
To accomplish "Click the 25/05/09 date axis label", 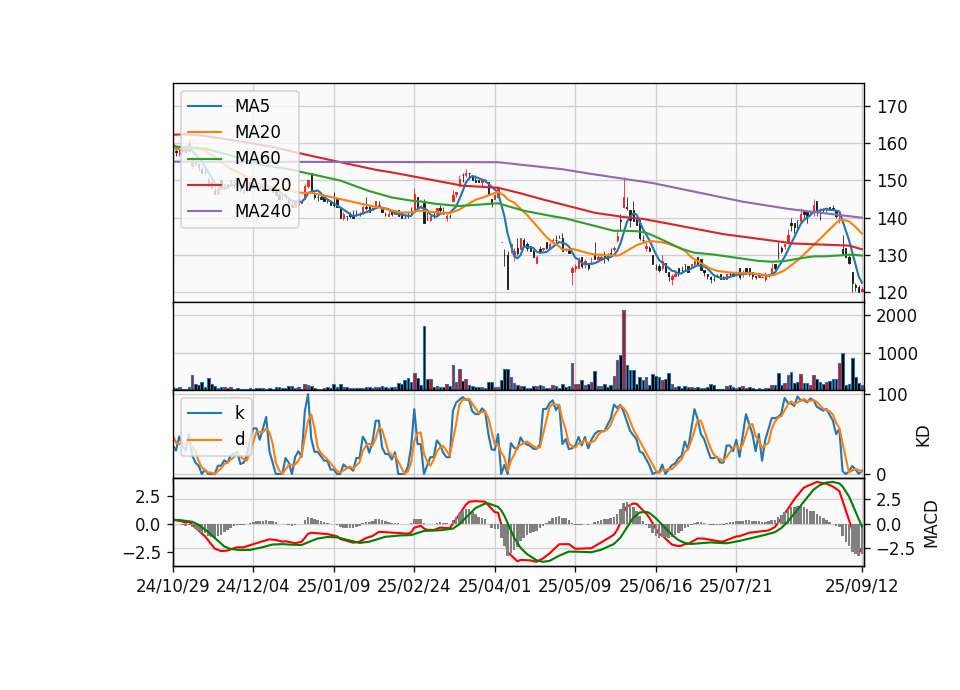I will point(575,586).
